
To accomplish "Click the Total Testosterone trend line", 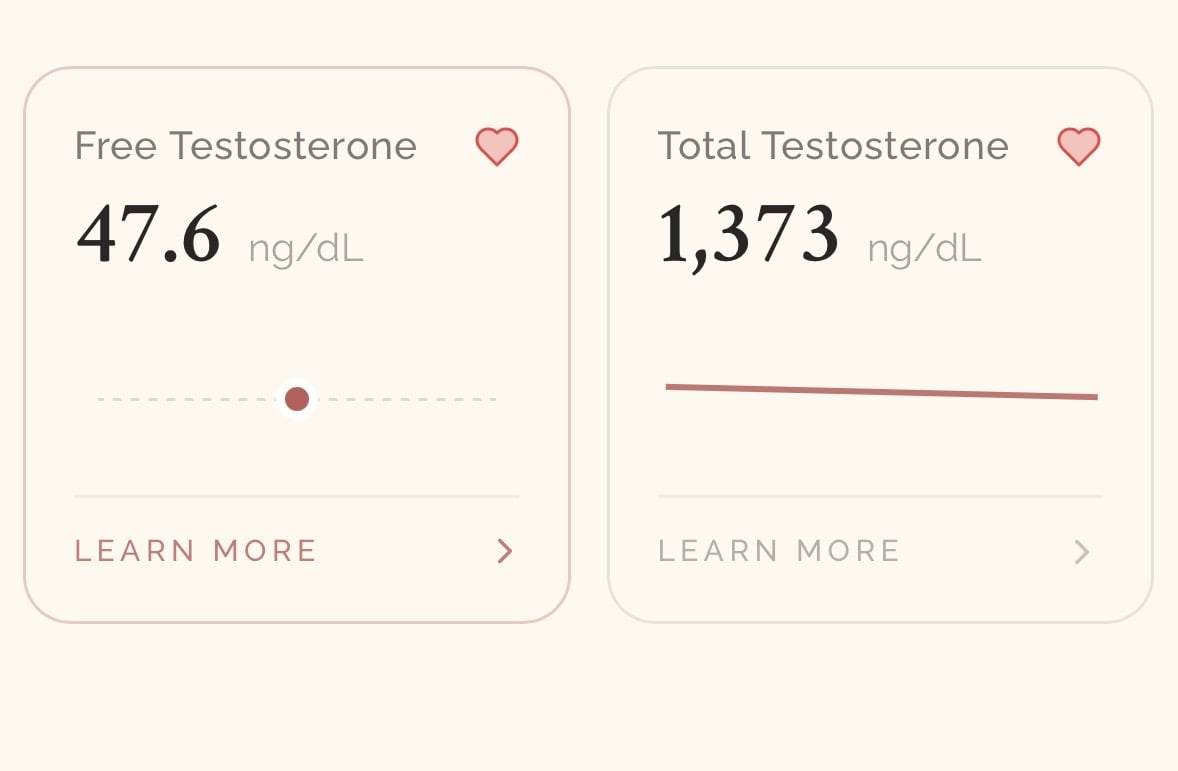I will pos(881,392).
